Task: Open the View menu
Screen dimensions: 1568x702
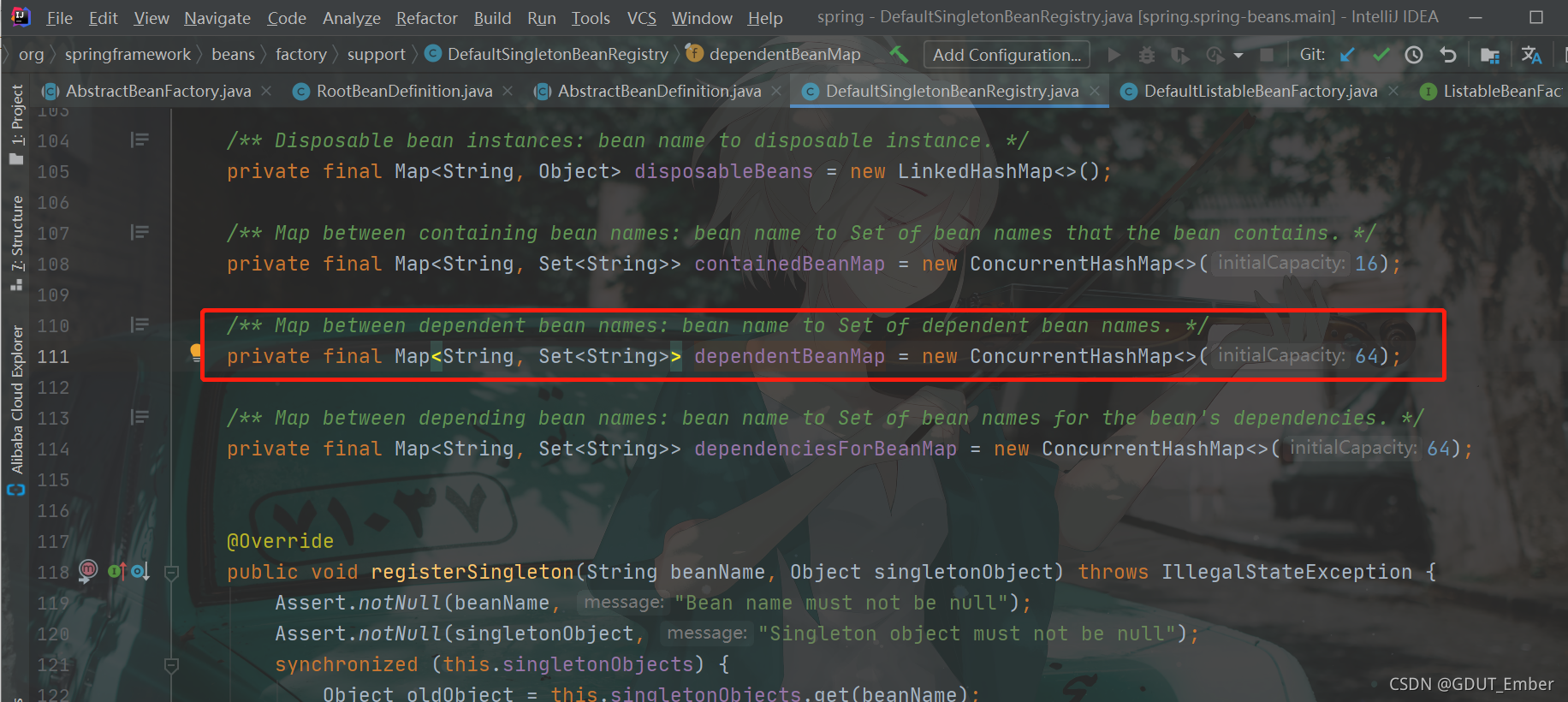Action: pyautogui.click(x=151, y=18)
